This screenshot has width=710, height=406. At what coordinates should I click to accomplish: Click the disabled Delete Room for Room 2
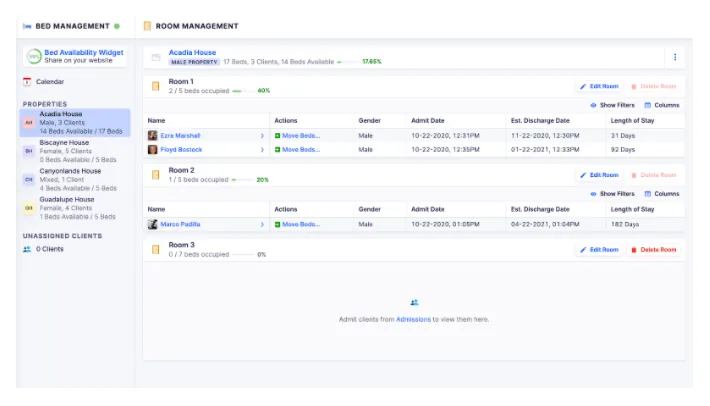click(x=654, y=175)
